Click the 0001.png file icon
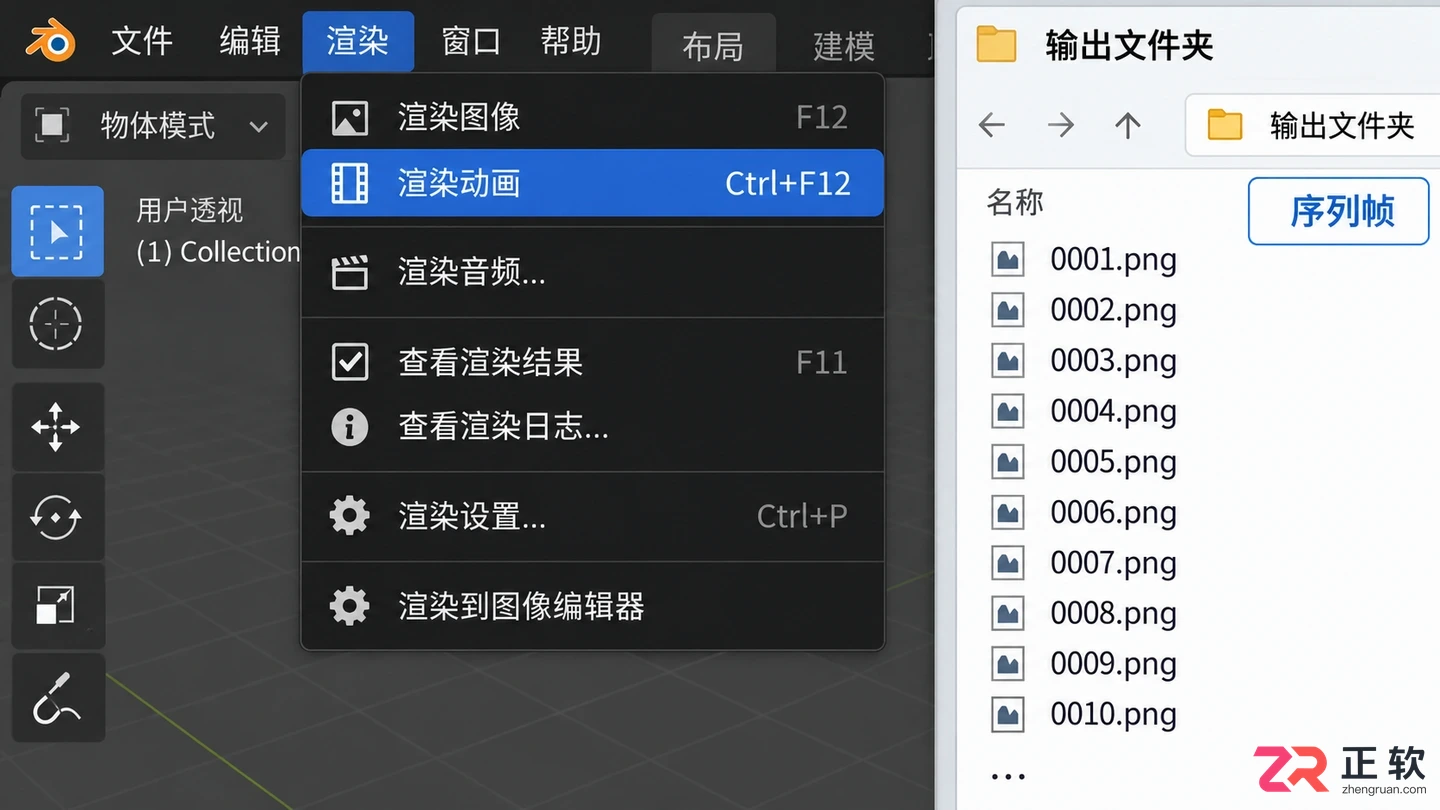The height and width of the screenshot is (810, 1440). coord(1008,260)
